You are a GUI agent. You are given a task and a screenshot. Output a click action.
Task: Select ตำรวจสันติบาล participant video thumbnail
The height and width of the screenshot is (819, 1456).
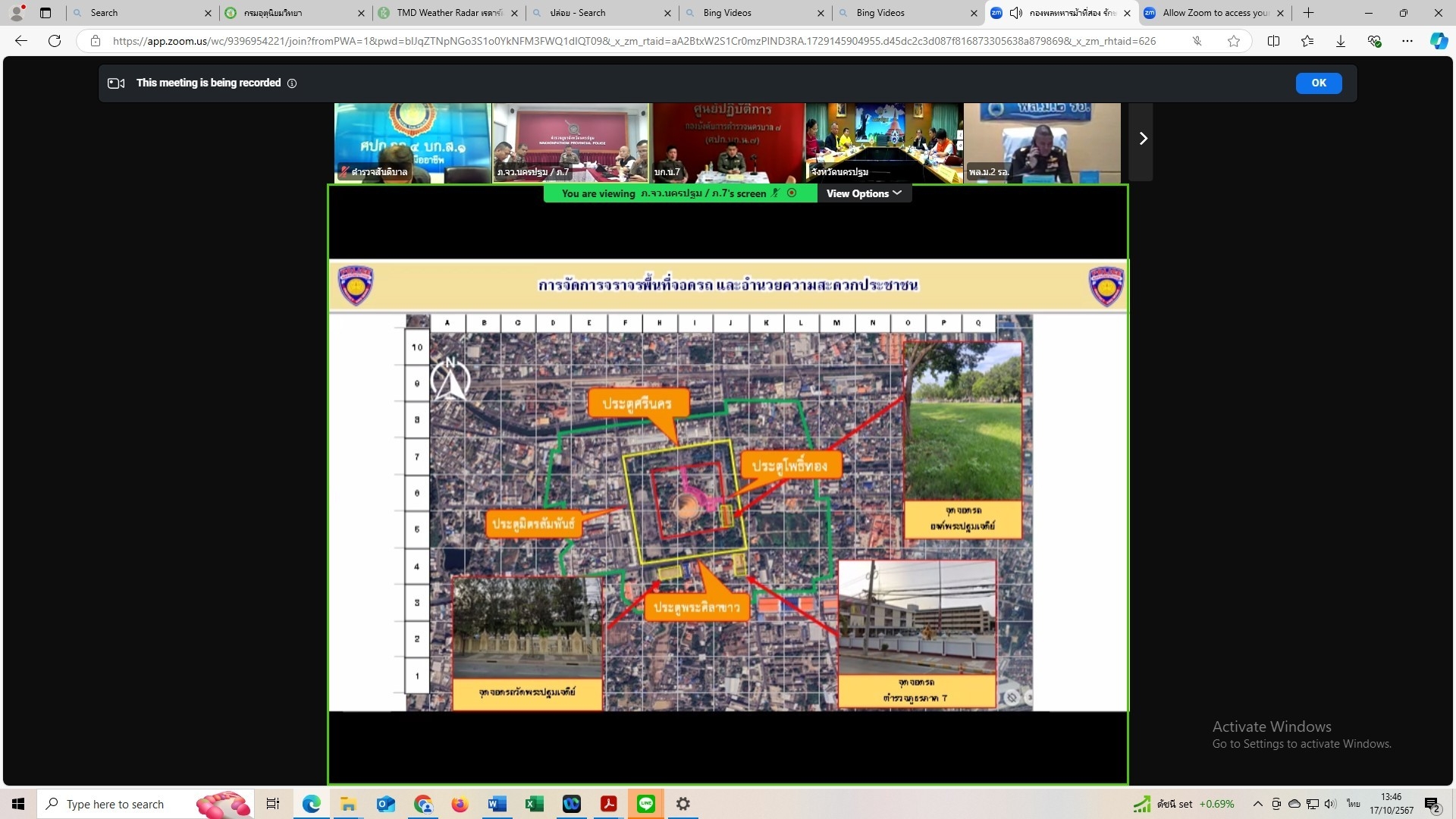click(x=413, y=143)
